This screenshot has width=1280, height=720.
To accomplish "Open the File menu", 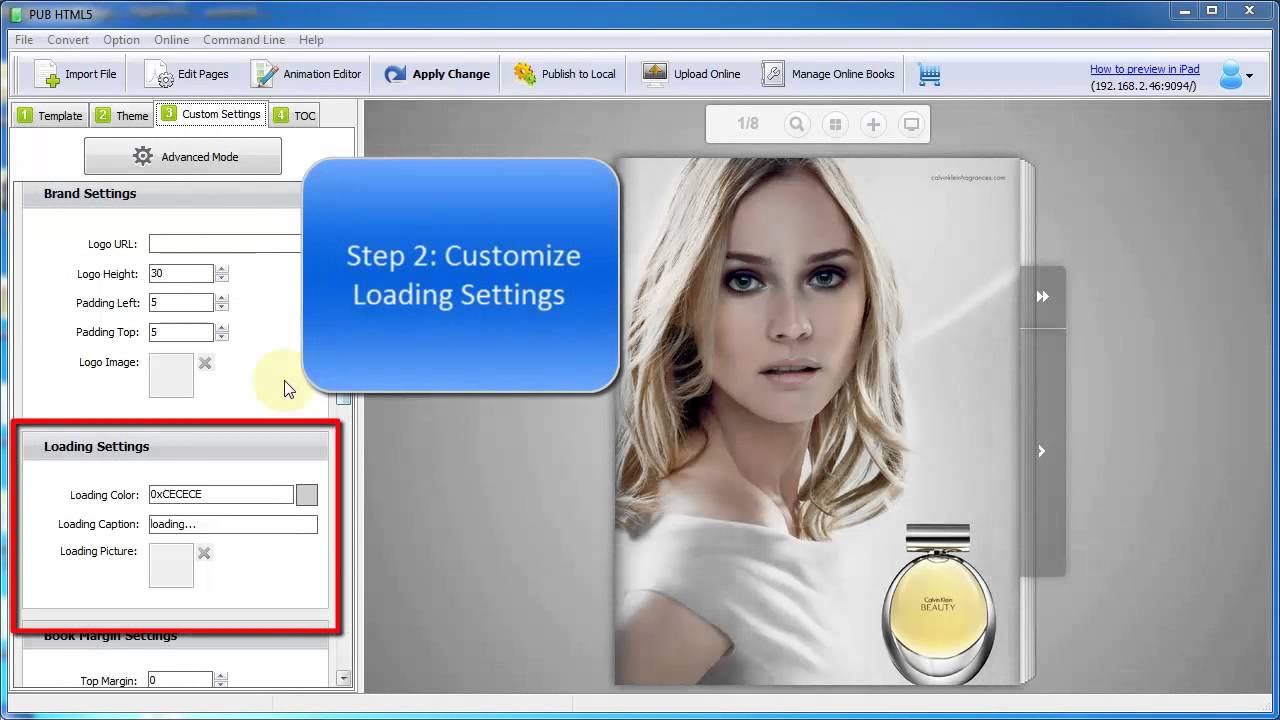I will pyautogui.click(x=24, y=40).
